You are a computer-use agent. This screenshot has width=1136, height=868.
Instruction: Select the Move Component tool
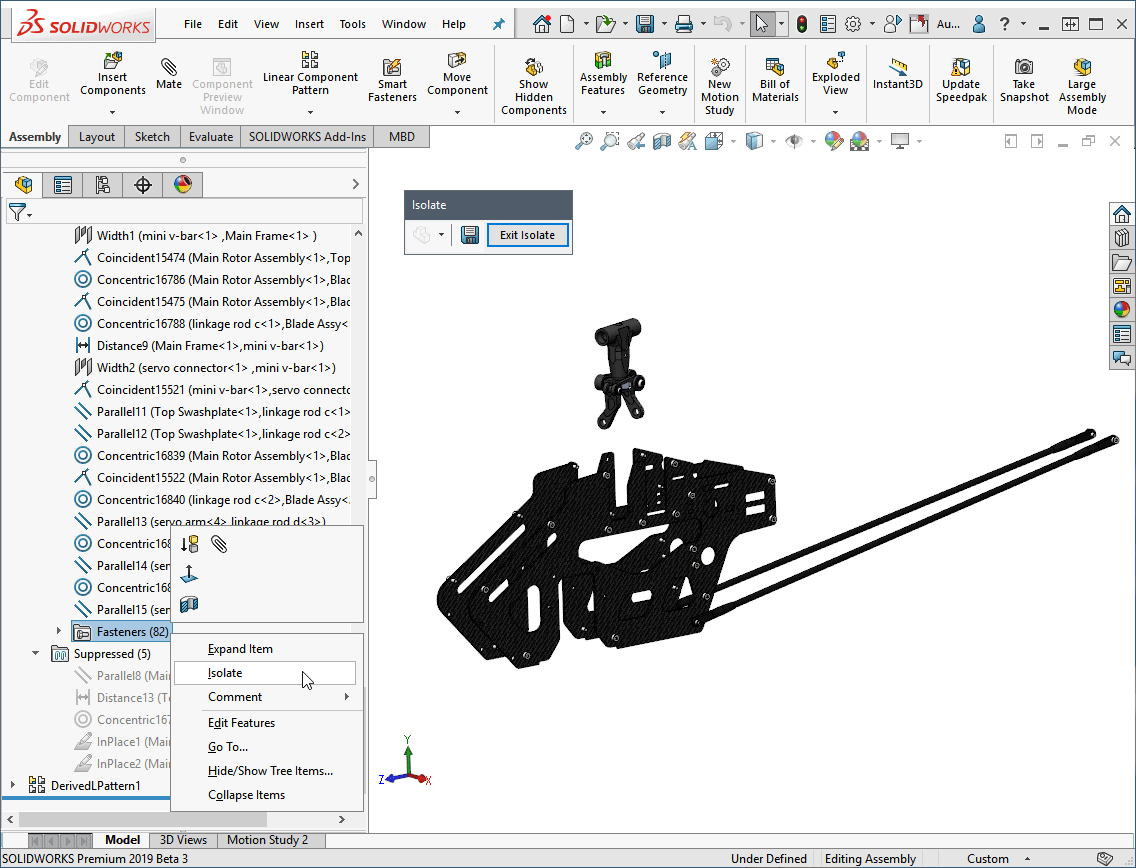(x=457, y=74)
